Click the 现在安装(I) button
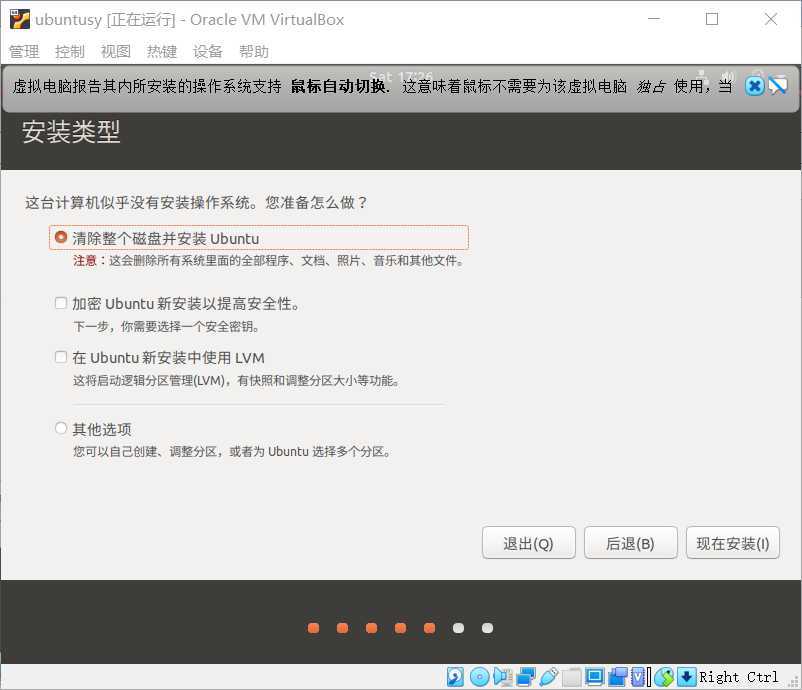 click(733, 543)
